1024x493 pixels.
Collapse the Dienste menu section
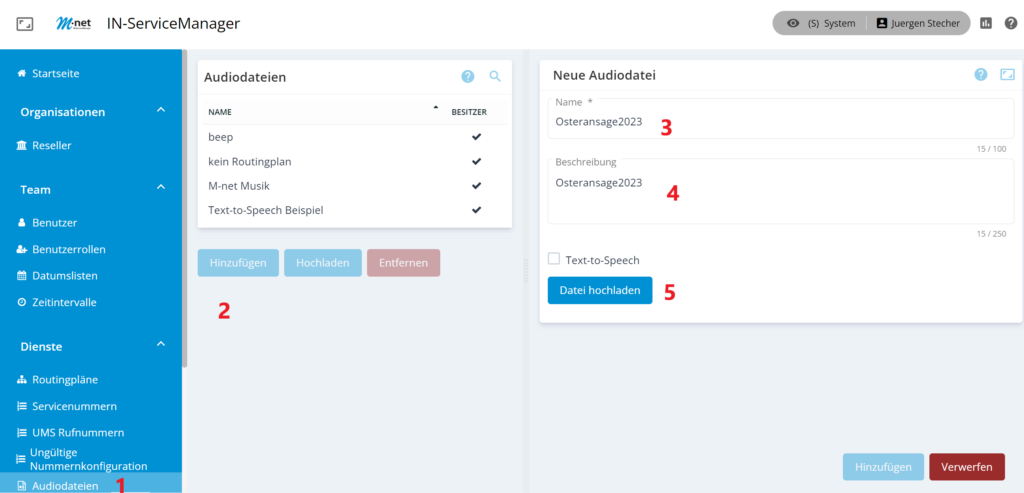pos(161,345)
